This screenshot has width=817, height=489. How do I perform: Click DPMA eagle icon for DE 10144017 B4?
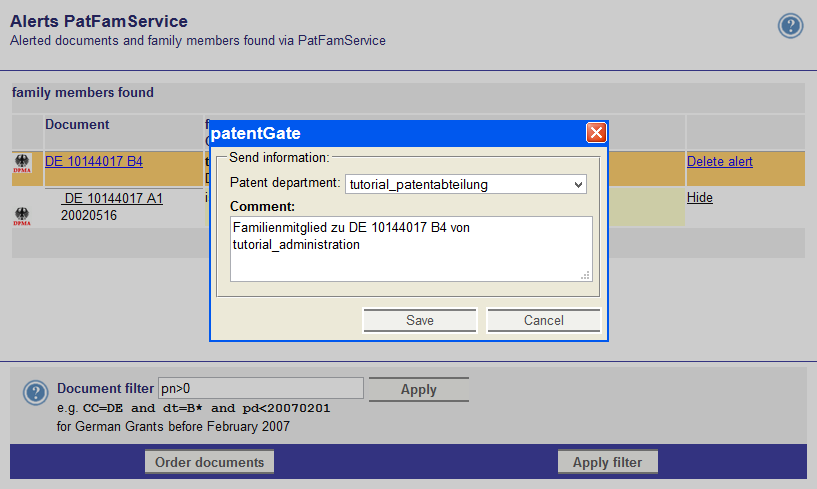[x=22, y=163]
